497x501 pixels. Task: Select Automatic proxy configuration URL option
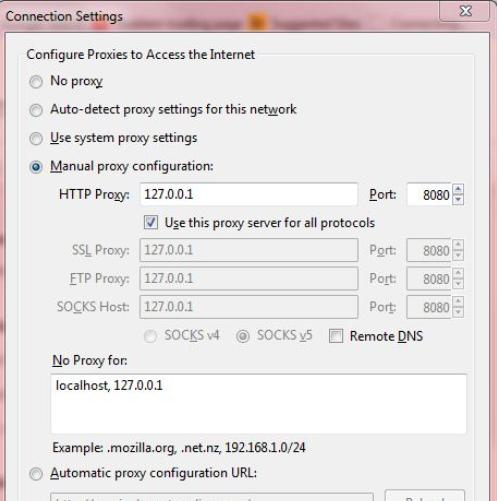pos(36,474)
